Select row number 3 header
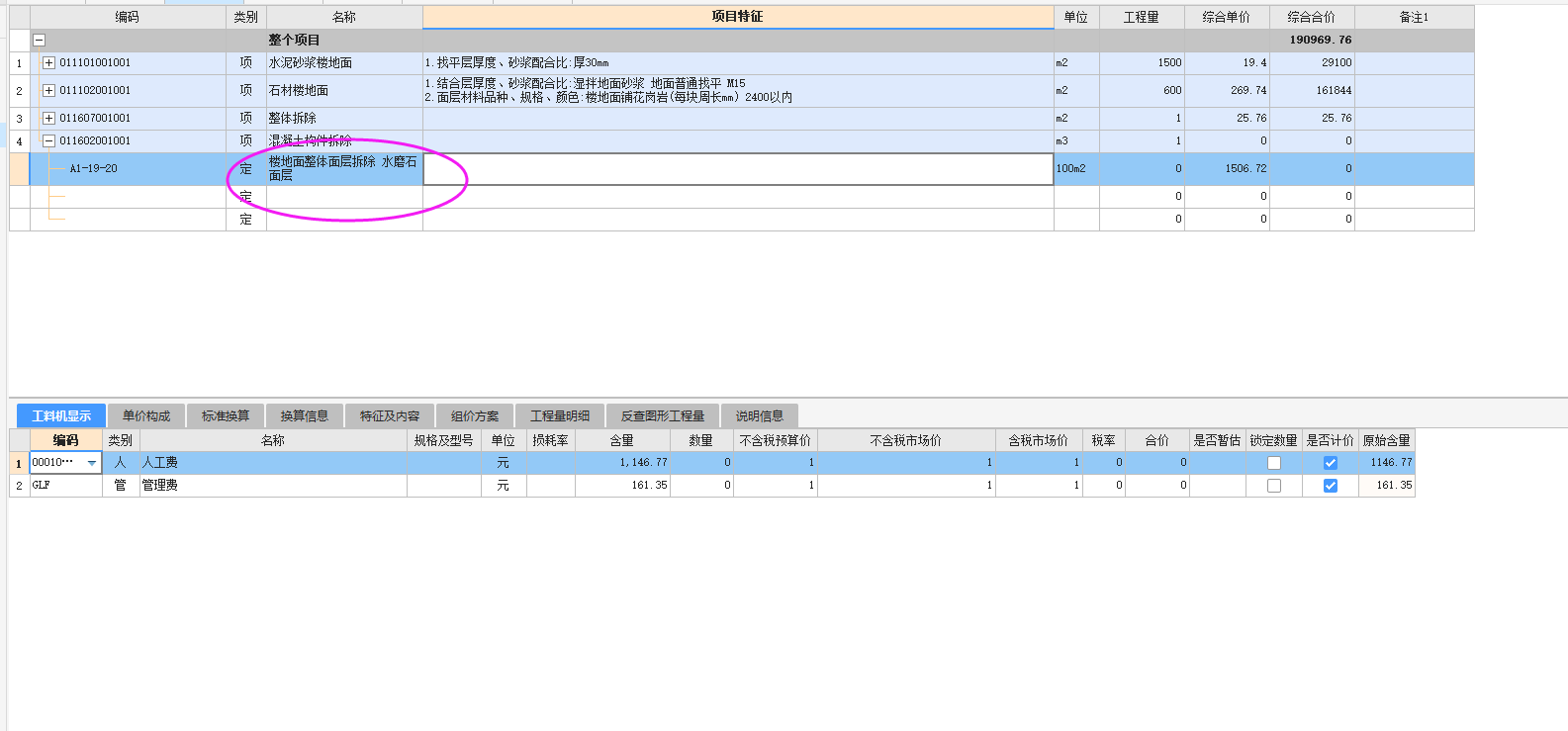1568x731 pixels. [x=19, y=118]
